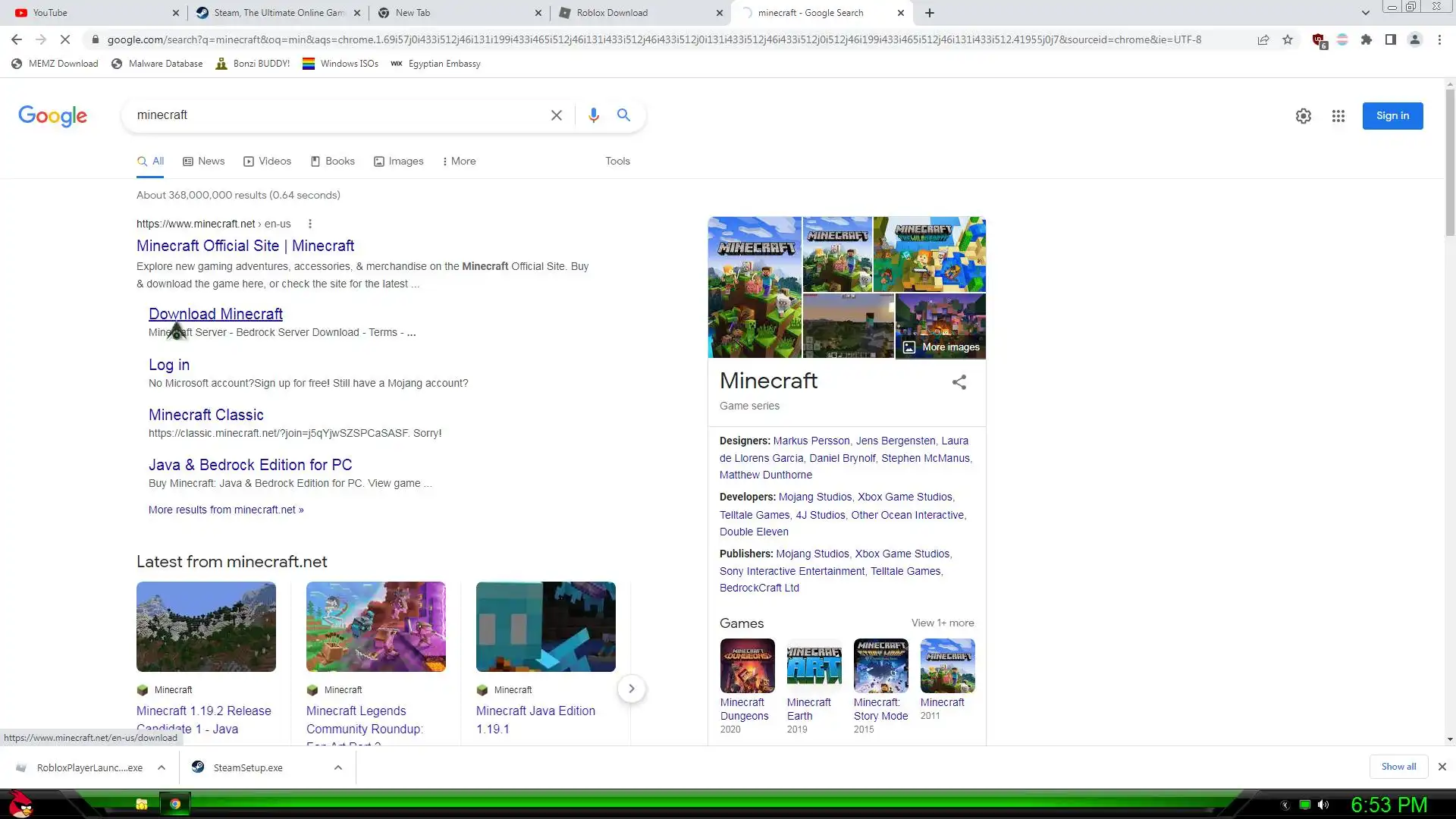The width and height of the screenshot is (1456, 819).
Task: Share the Minecraft knowledge panel
Action: [959, 382]
